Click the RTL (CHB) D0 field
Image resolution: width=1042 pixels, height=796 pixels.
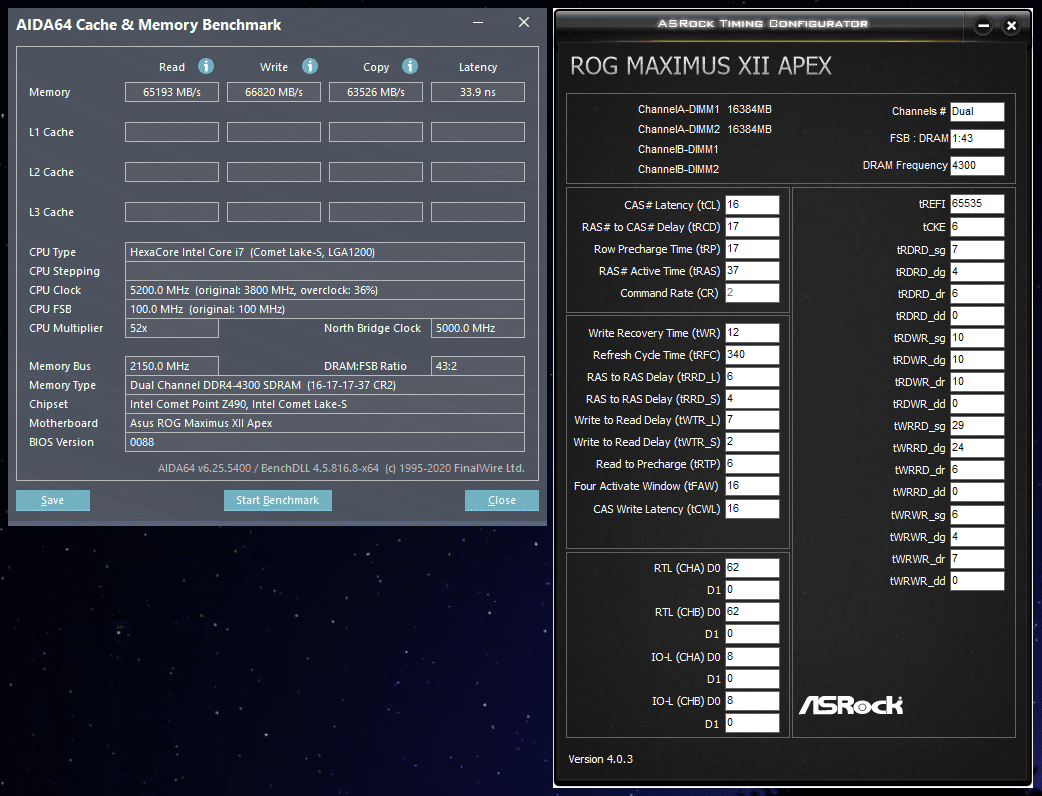point(752,611)
